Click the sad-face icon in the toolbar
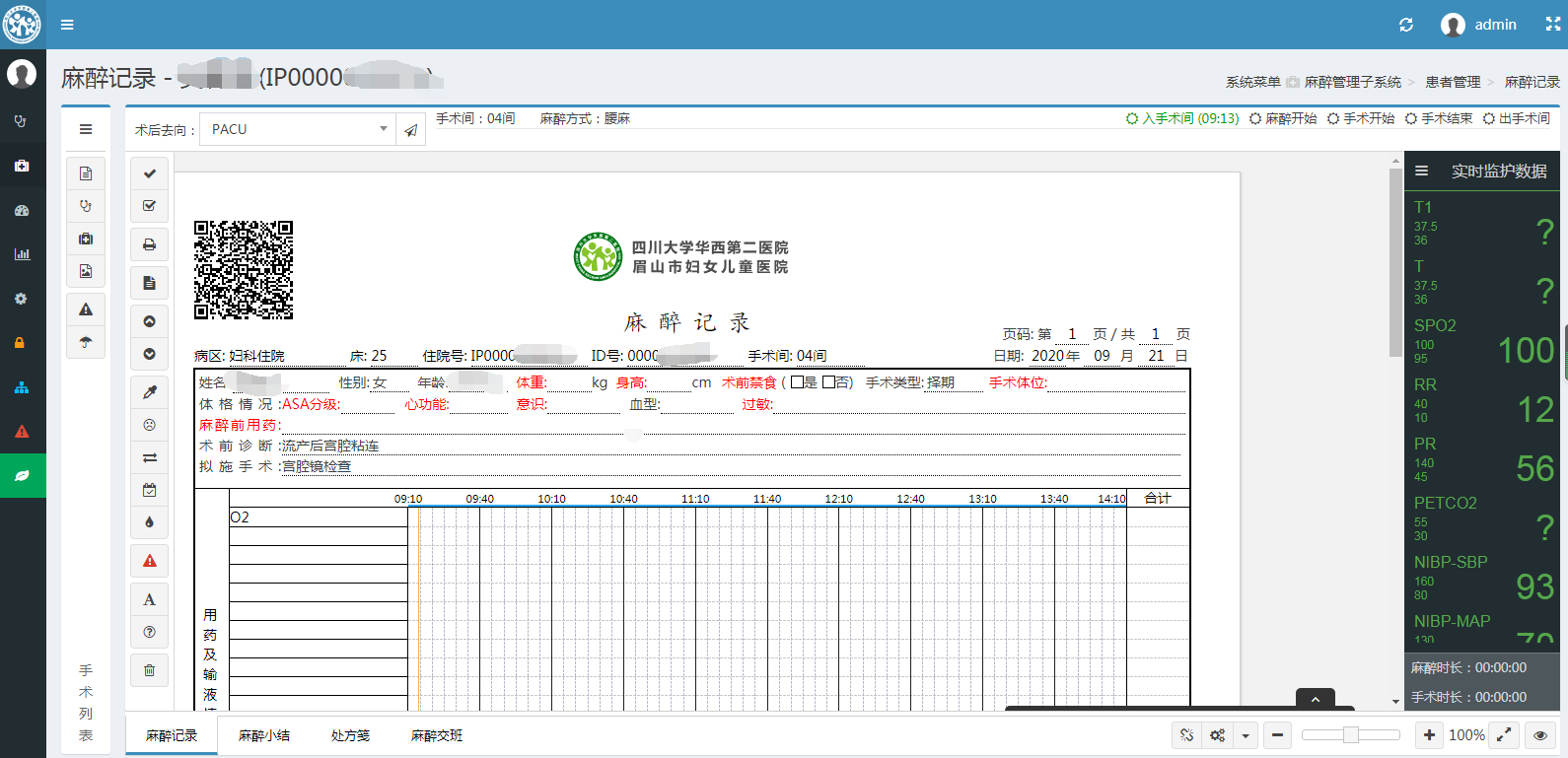Viewport: 1568px width, 758px height. (150, 425)
